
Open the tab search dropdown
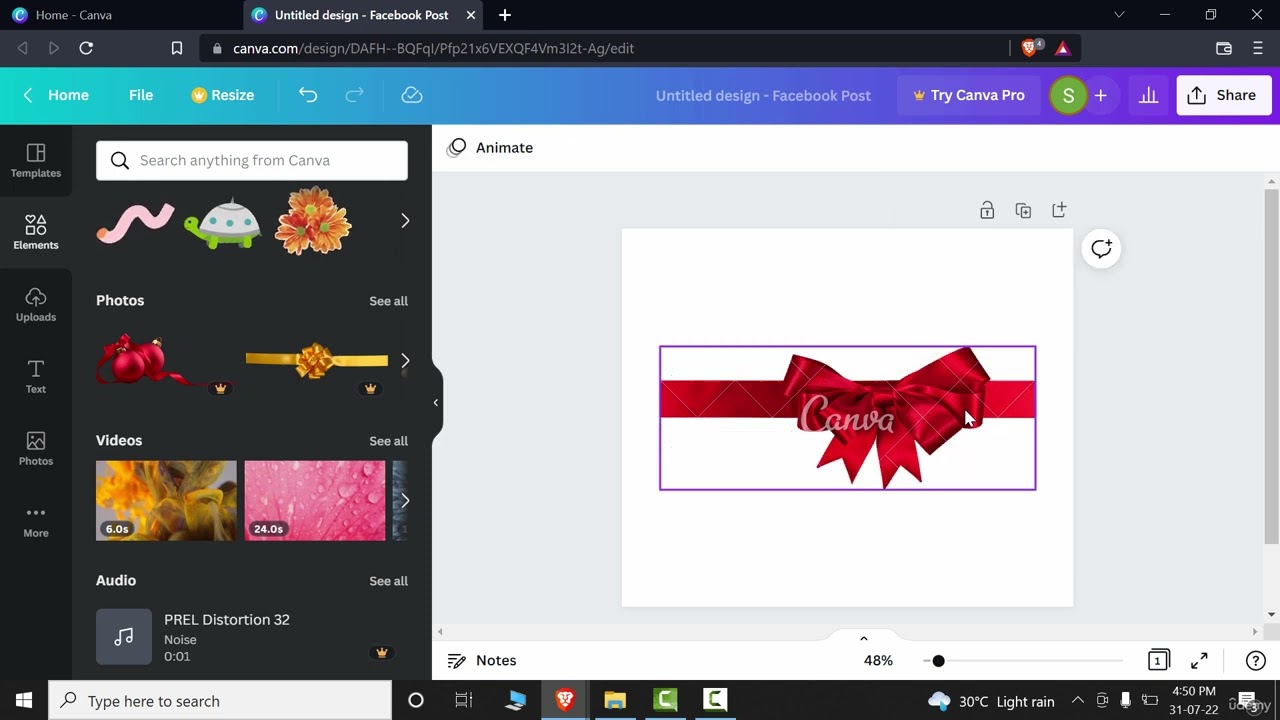[x=1119, y=15]
